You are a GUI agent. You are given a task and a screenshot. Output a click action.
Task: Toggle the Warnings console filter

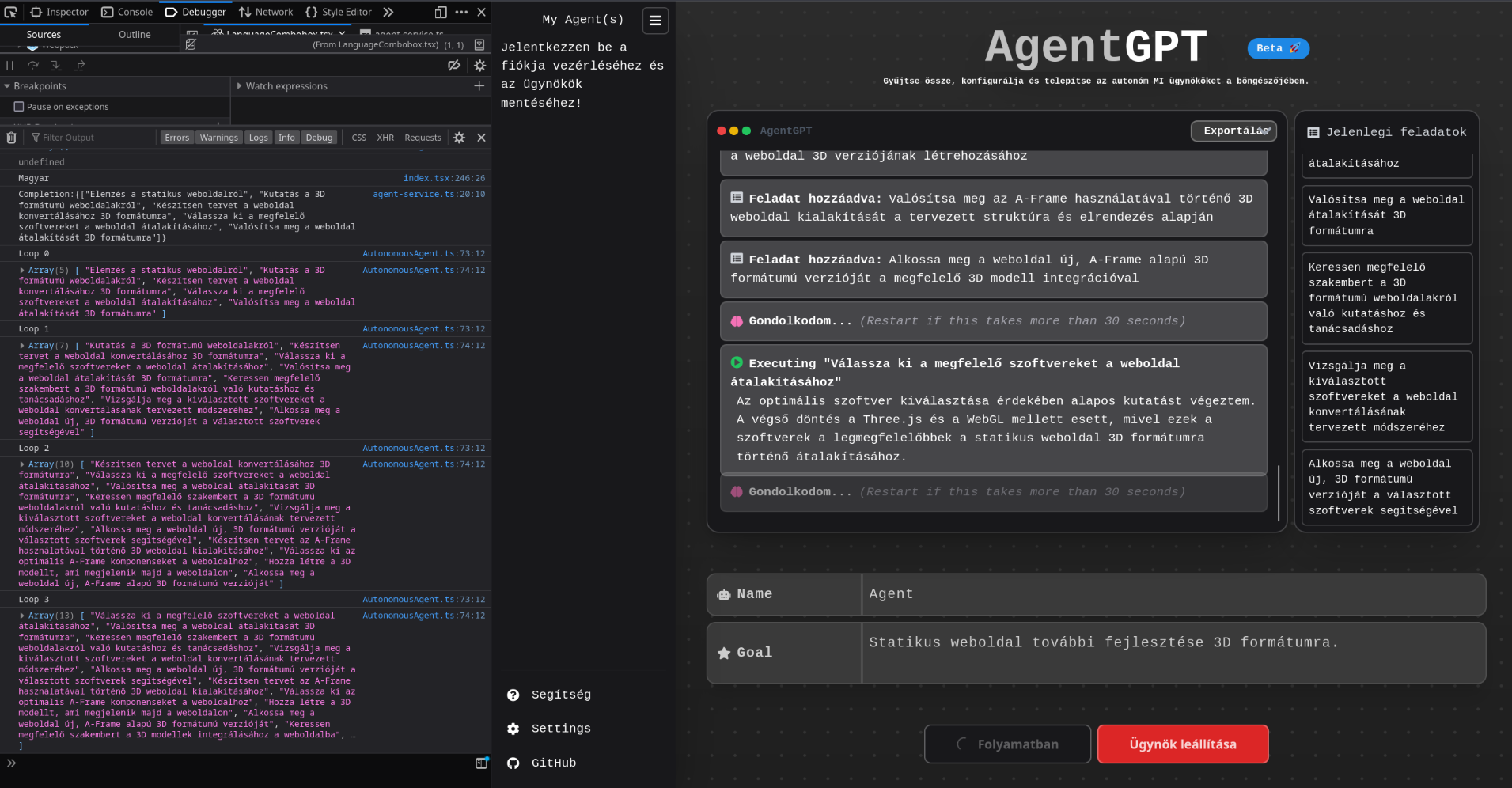pyautogui.click(x=219, y=138)
